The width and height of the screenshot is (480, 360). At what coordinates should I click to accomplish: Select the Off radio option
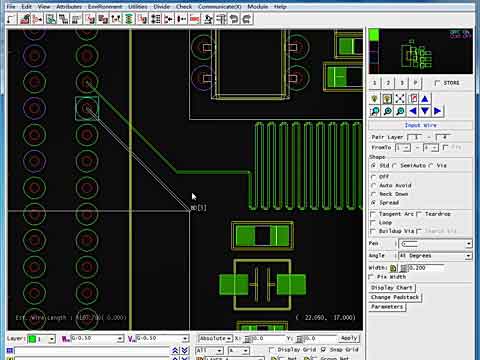373,176
